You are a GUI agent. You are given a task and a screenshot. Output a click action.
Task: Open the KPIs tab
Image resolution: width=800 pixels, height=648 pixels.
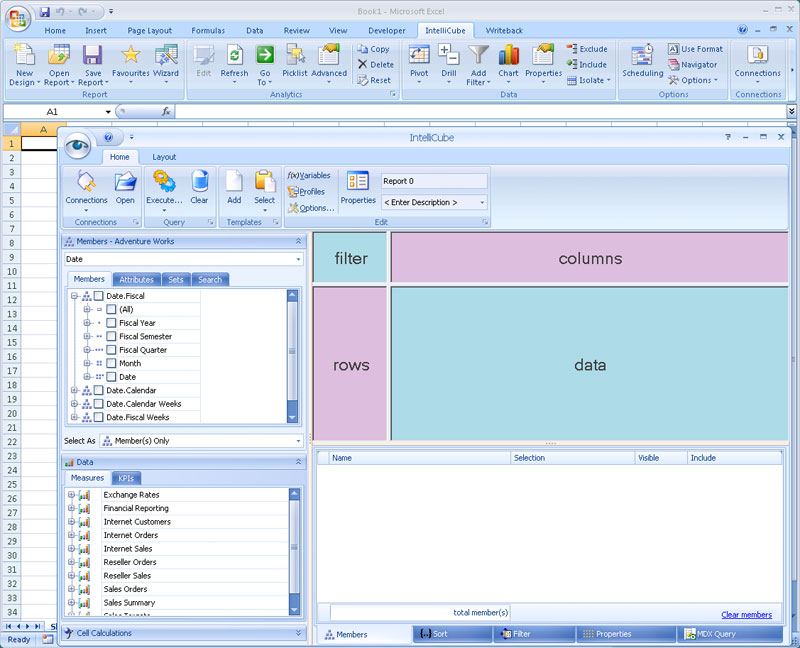click(x=126, y=478)
